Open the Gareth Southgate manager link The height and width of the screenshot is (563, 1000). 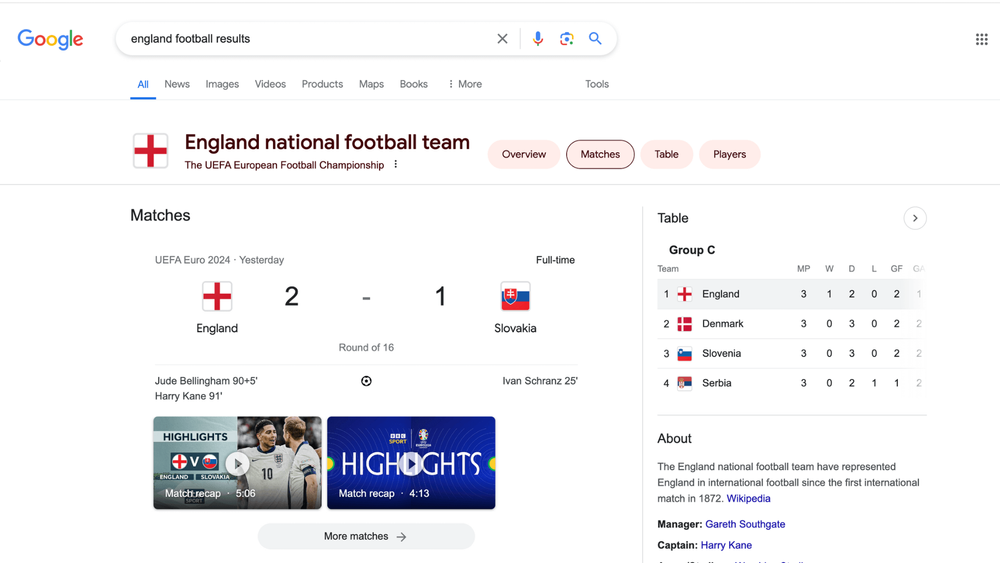[745, 524]
